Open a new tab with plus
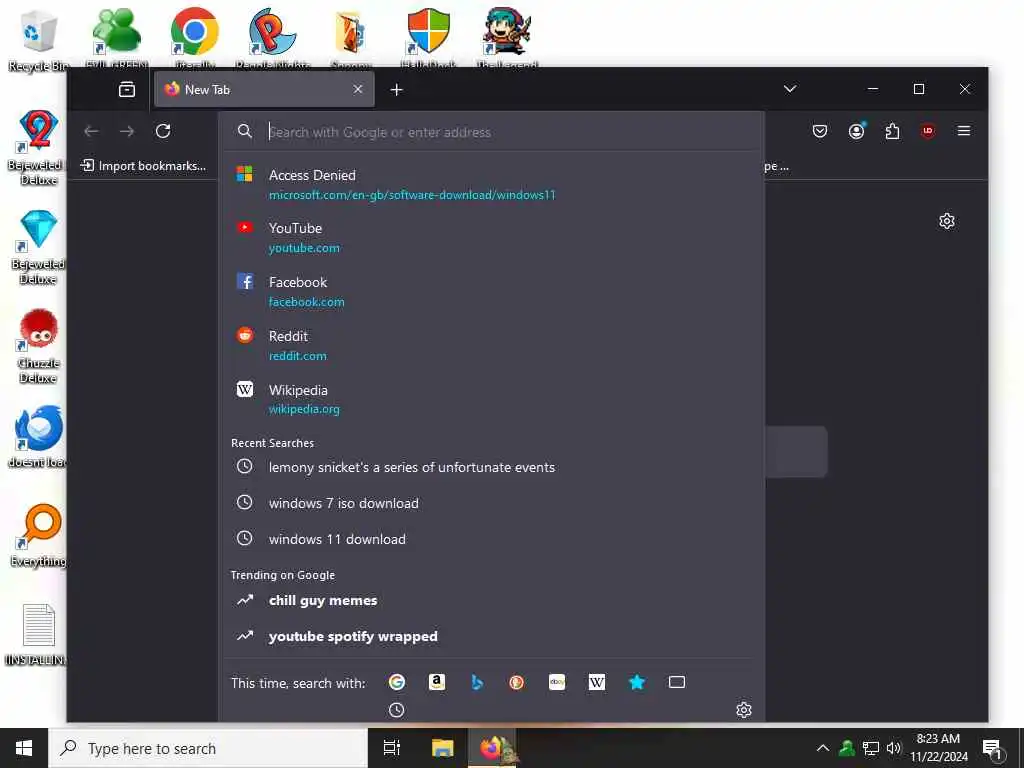Viewport: 1024px width, 768px height. 396,89
